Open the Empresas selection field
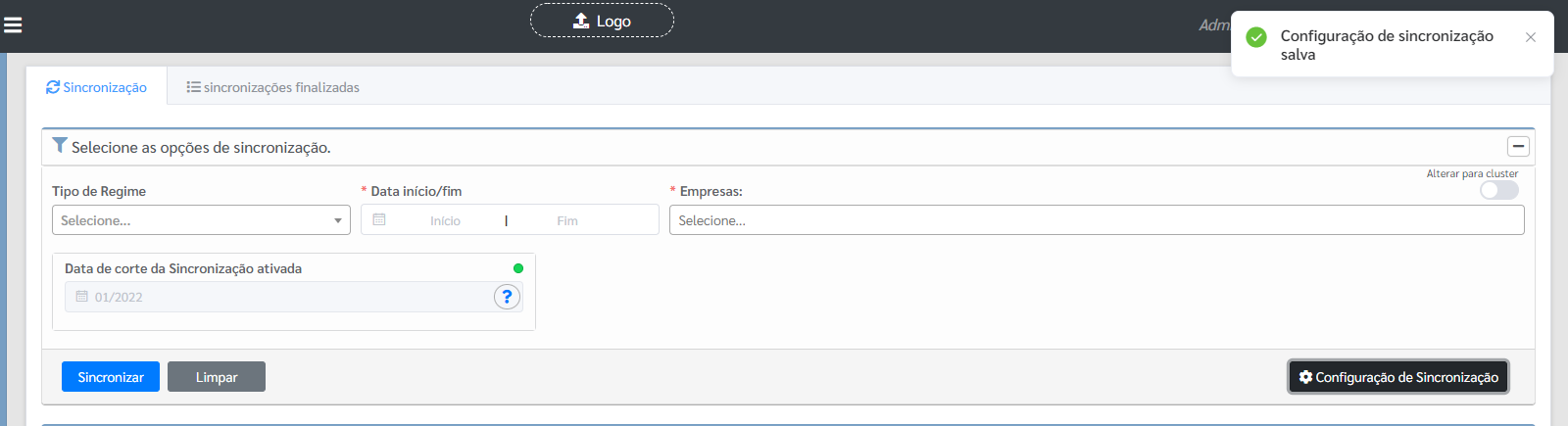 tap(1097, 220)
